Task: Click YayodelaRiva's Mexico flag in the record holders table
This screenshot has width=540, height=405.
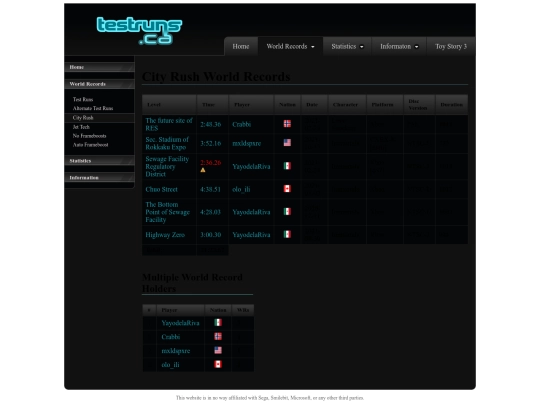Action: (218, 323)
